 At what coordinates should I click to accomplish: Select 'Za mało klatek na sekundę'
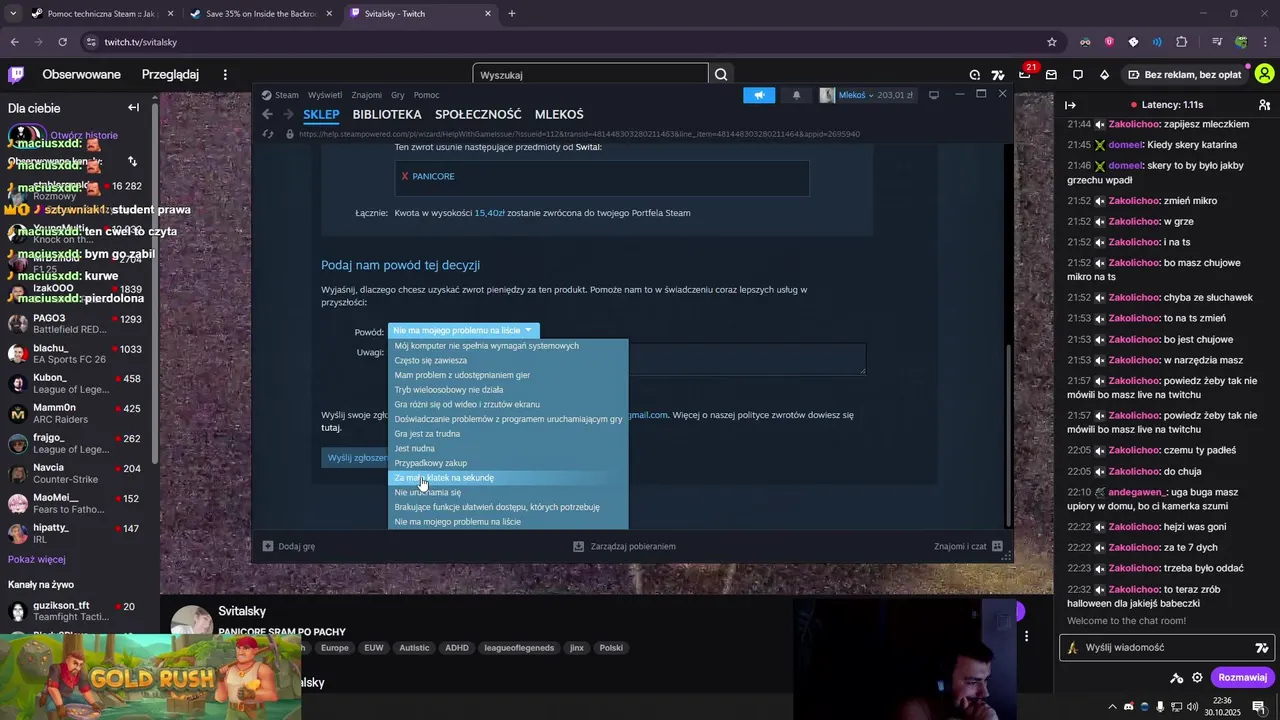[x=508, y=478]
